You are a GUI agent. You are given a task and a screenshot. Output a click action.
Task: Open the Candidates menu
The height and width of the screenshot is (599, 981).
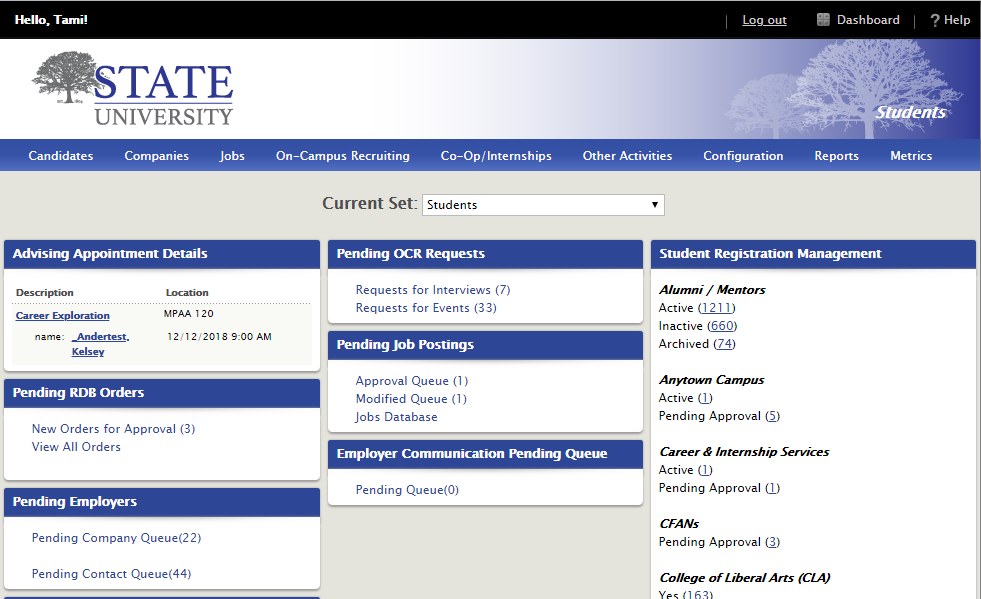[61, 156]
